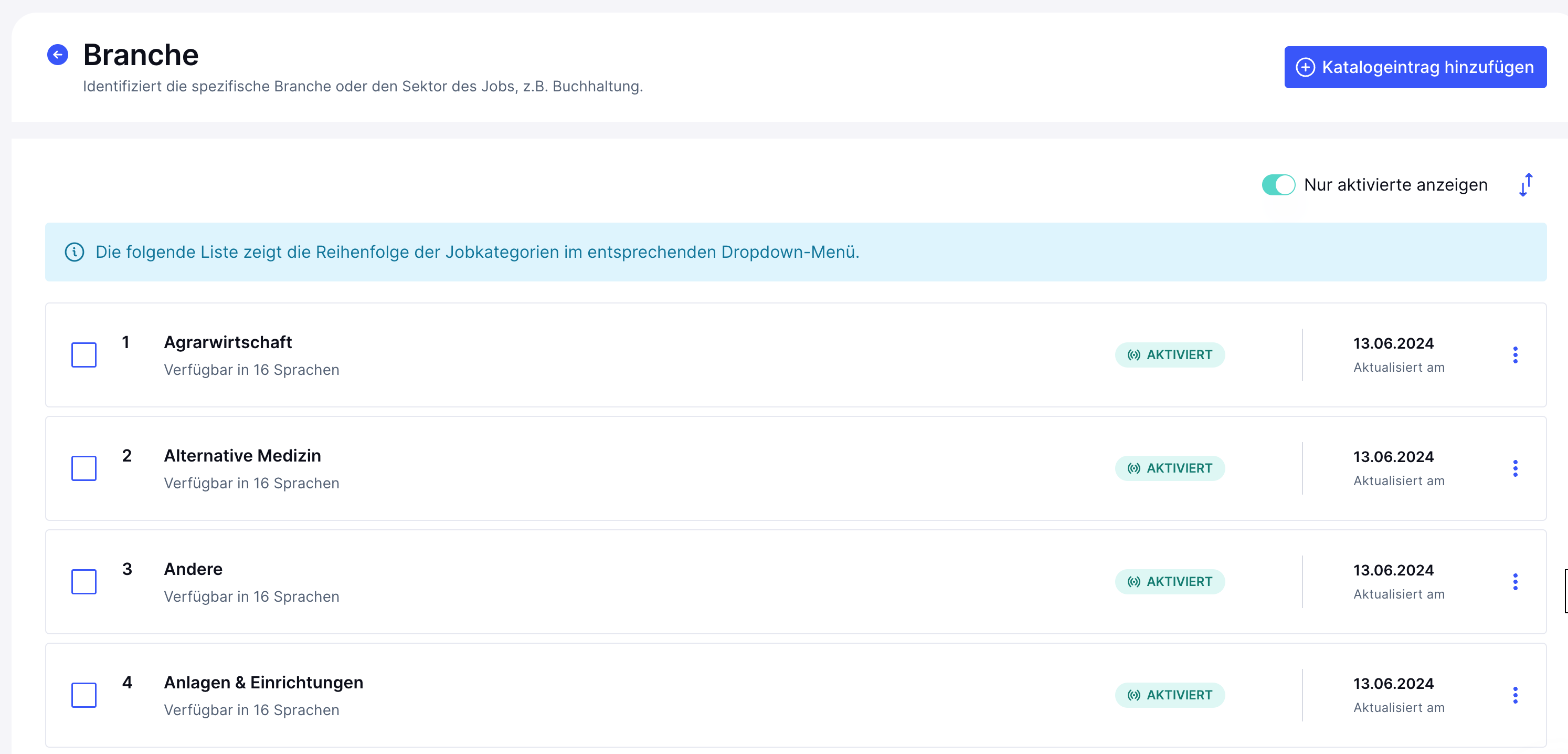Click broadcast icon in Andere AKTIVIERT badge

click(x=1133, y=582)
